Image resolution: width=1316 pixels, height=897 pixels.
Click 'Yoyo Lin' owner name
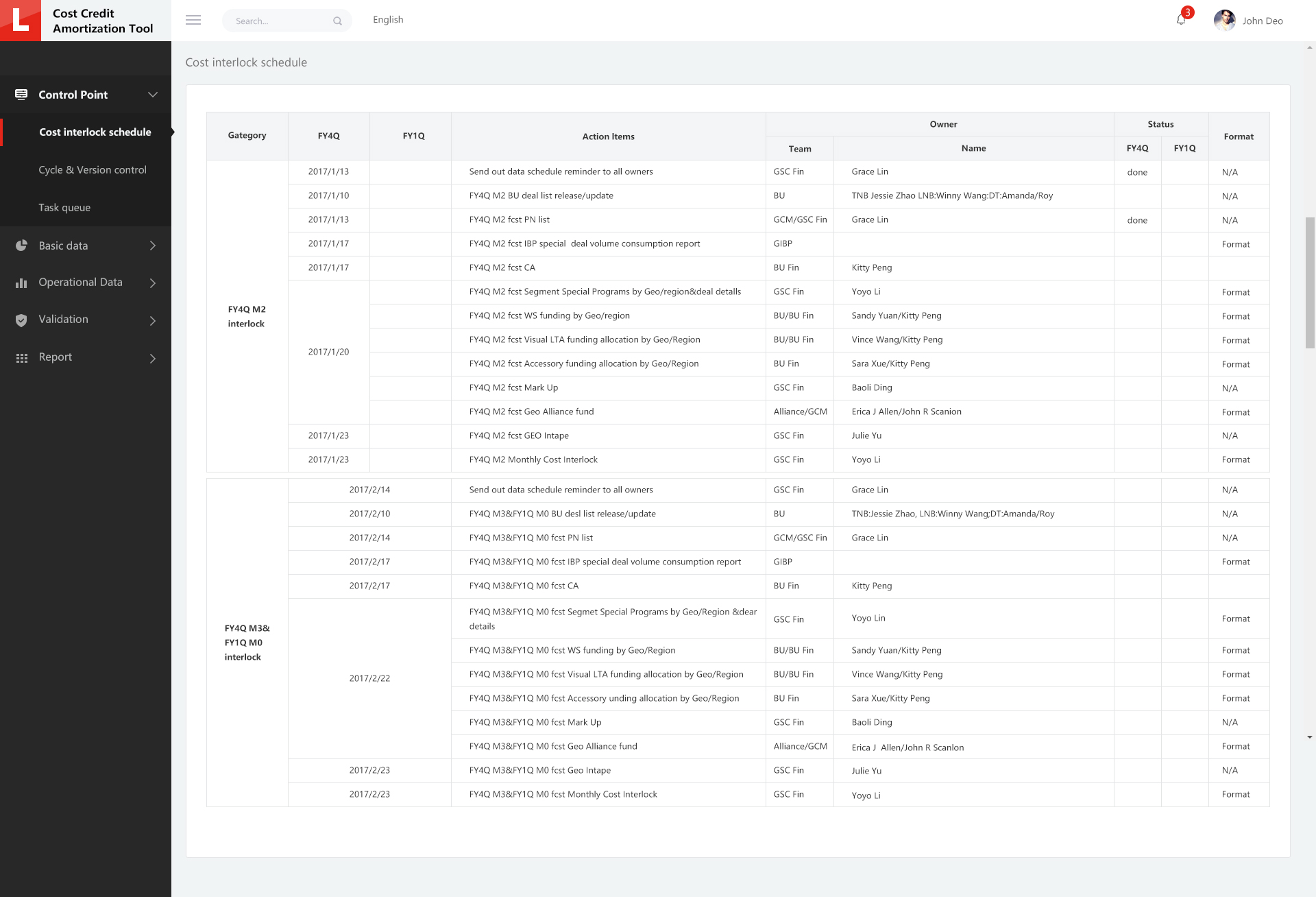868,618
